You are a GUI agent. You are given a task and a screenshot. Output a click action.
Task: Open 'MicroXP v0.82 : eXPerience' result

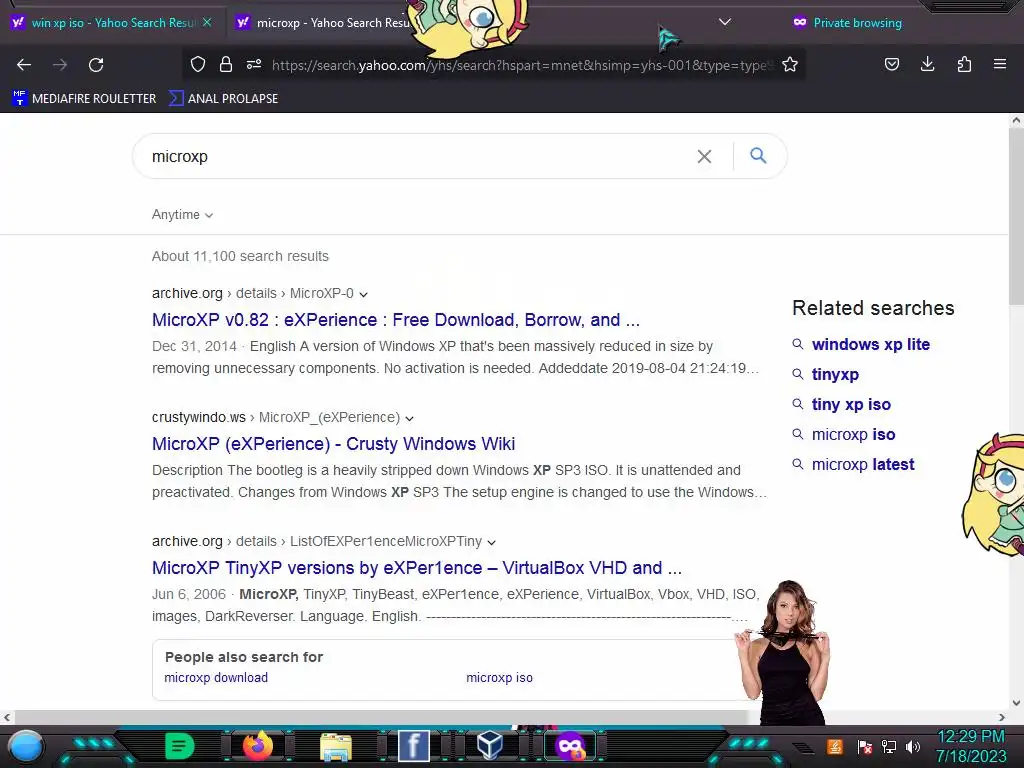click(396, 320)
